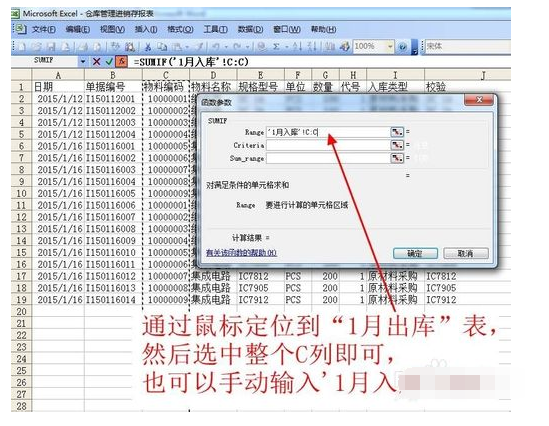
Task: Click the Criteria range selector icon
Action: (x=397, y=145)
